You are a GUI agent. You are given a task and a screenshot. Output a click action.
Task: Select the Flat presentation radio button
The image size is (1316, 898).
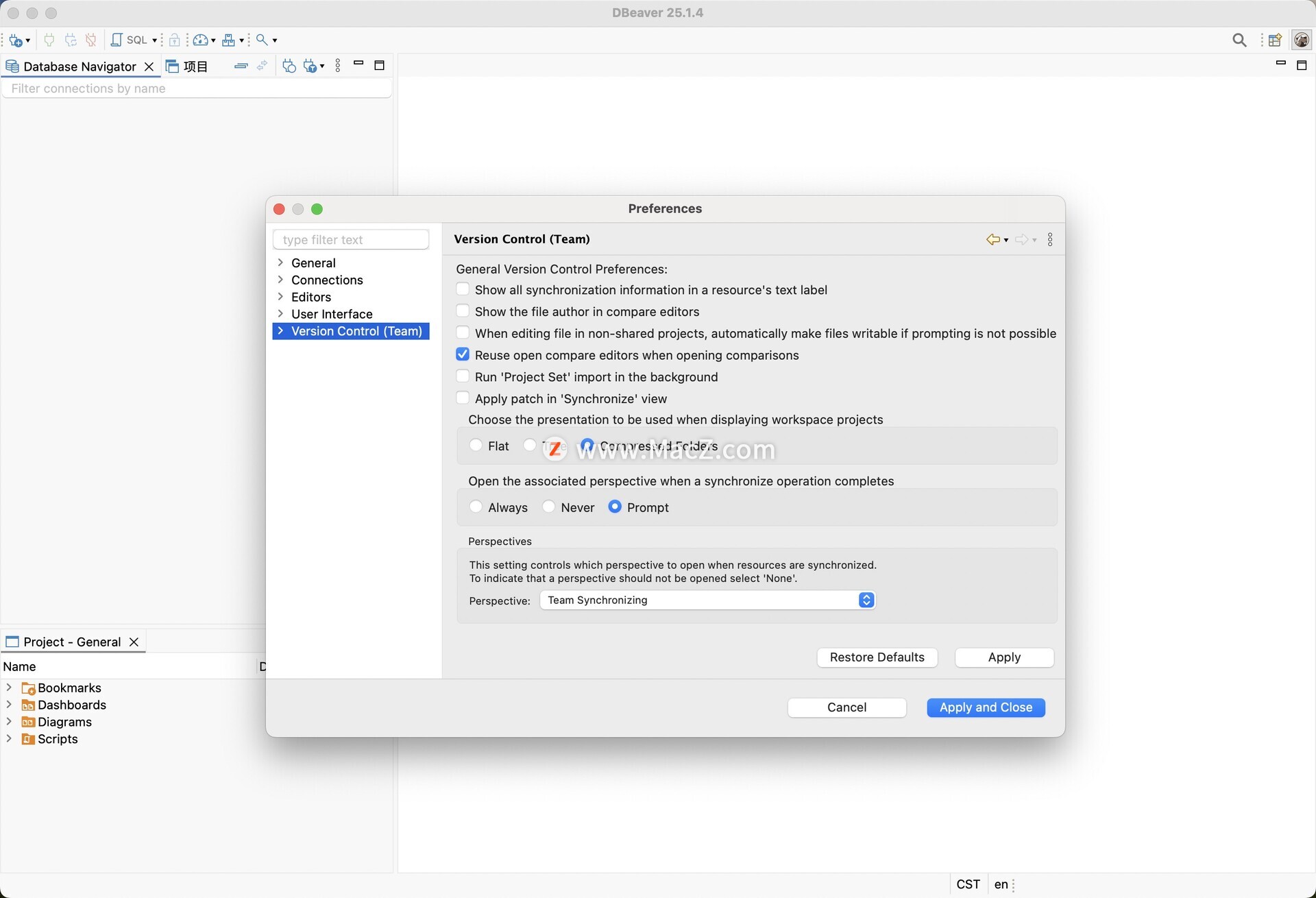tap(476, 445)
